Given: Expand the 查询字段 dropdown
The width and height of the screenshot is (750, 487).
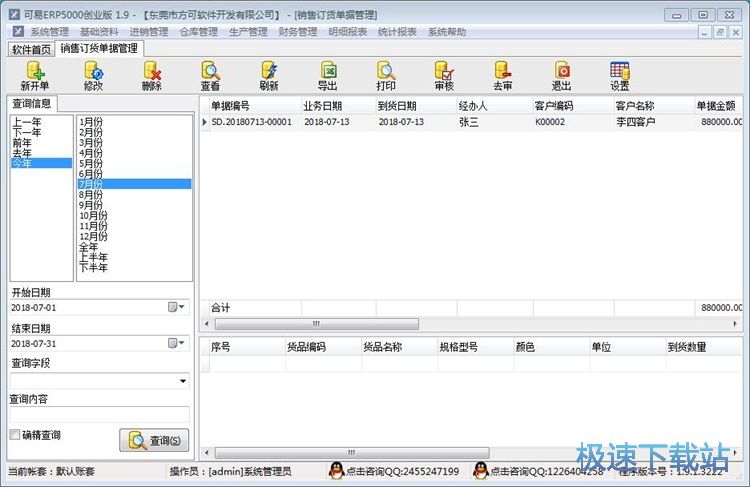Looking at the screenshot, I should point(183,381).
